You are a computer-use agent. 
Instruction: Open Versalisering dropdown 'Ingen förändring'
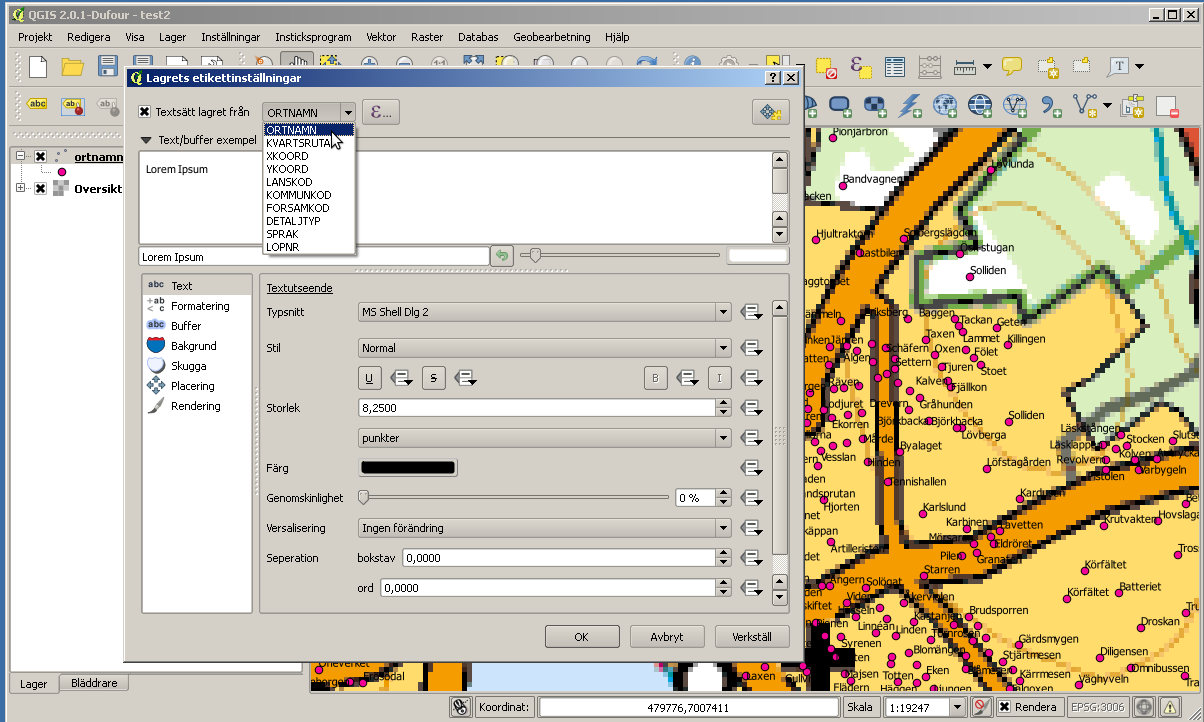click(545, 528)
